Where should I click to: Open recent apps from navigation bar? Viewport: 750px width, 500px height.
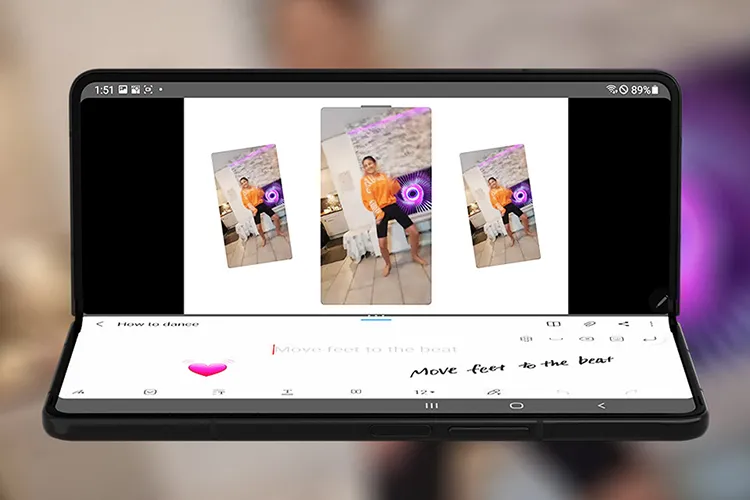coord(432,406)
